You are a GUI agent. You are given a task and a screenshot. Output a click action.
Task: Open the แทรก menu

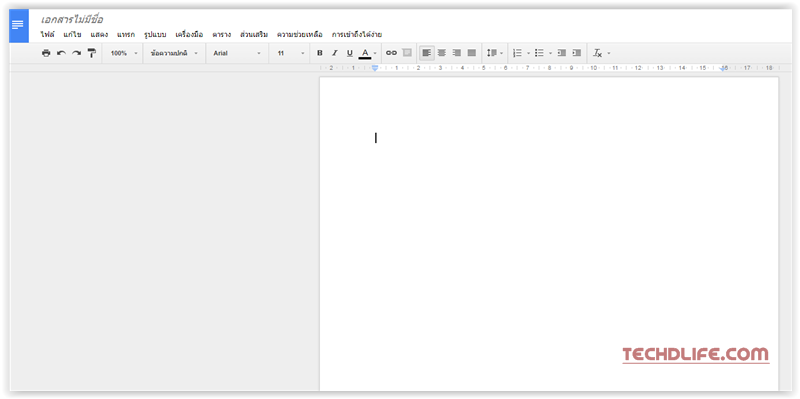coord(126,35)
